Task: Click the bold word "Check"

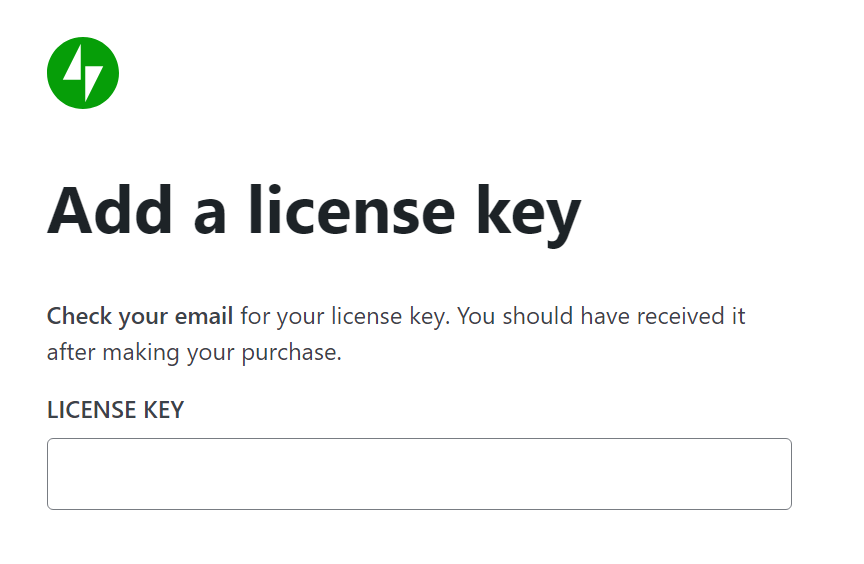Action: tap(79, 316)
